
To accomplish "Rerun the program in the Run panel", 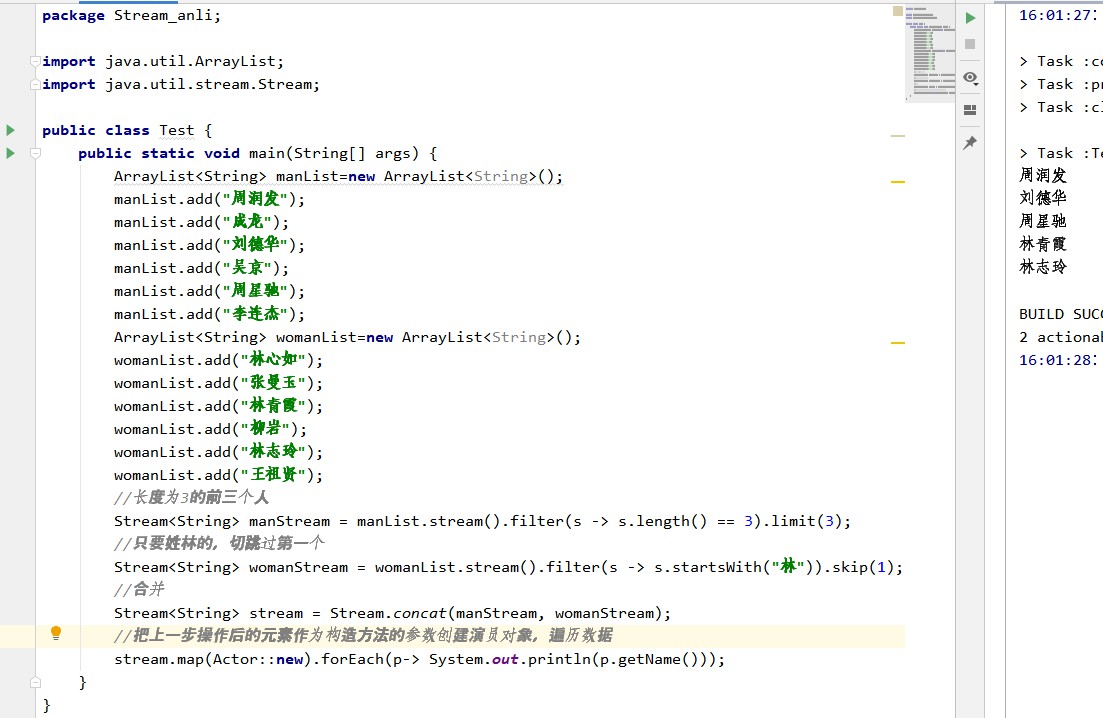I will 970,18.
